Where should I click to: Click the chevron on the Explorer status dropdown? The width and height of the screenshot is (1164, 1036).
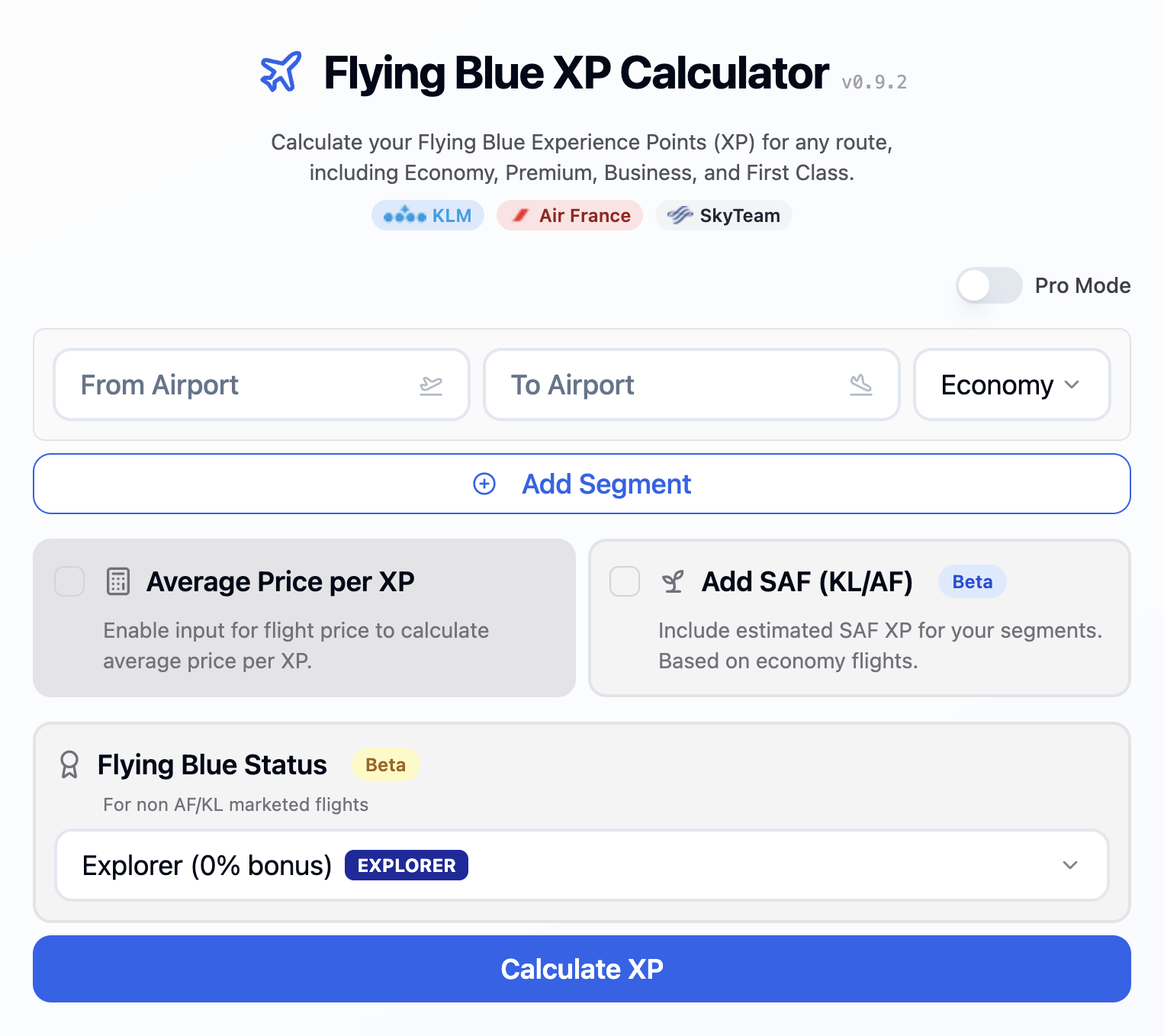(1070, 865)
